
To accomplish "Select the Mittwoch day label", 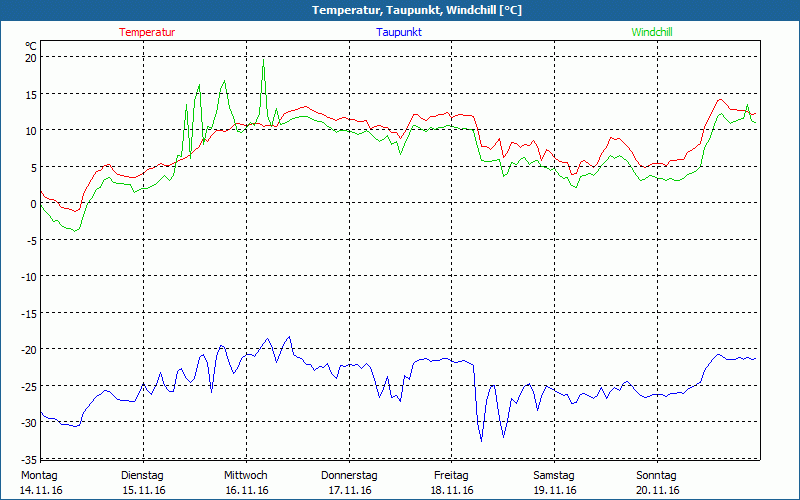I will (x=245, y=475).
